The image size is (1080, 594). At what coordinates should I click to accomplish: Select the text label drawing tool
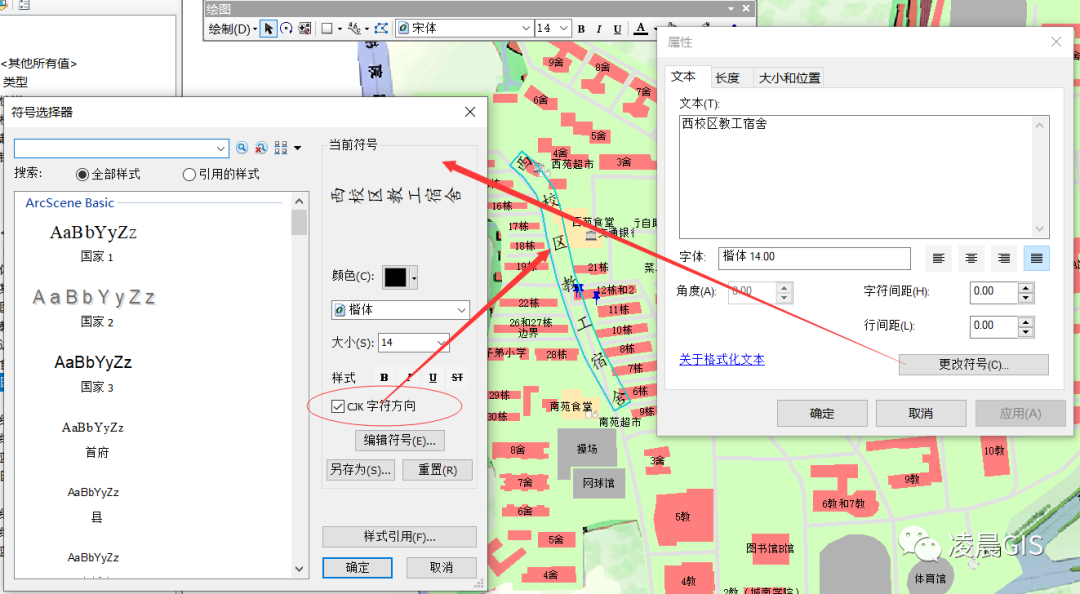[x=354, y=29]
